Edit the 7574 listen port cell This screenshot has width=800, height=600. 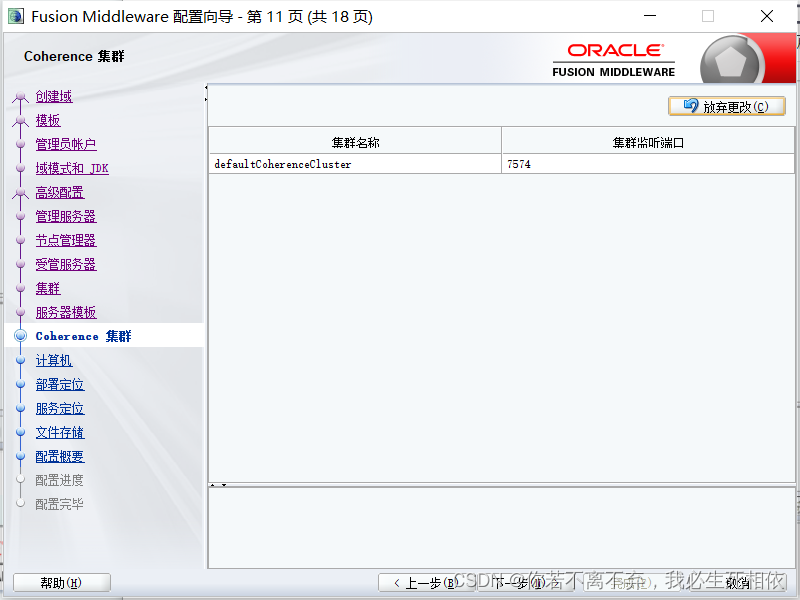(648, 164)
